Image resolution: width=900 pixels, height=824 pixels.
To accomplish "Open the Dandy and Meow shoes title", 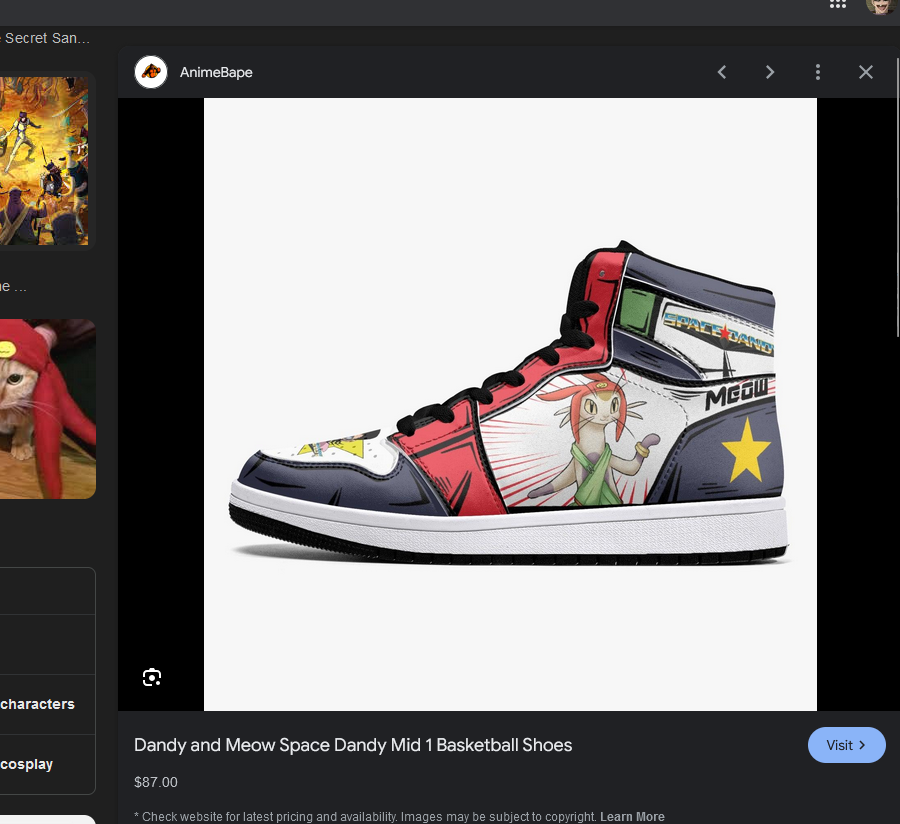I will tap(353, 745).
